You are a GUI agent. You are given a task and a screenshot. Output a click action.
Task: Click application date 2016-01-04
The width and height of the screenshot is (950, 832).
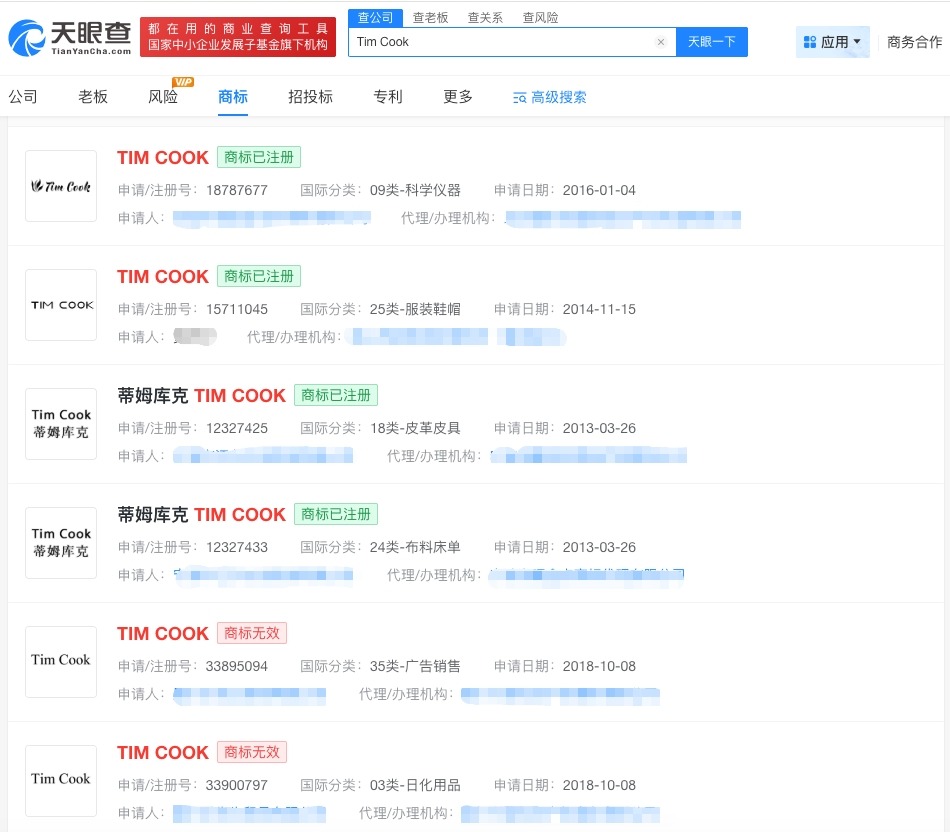tap(599, 190)
